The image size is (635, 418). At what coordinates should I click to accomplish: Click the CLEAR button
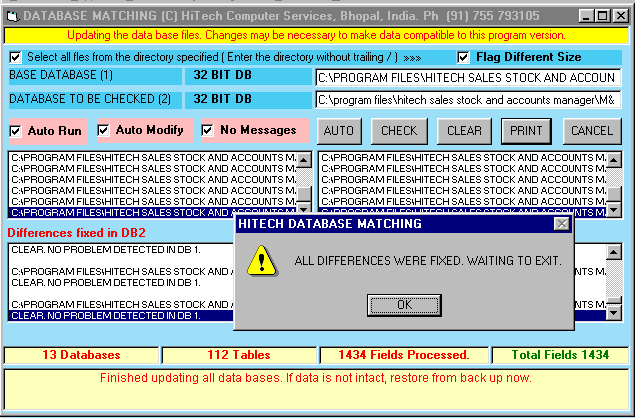coord(464,131)
